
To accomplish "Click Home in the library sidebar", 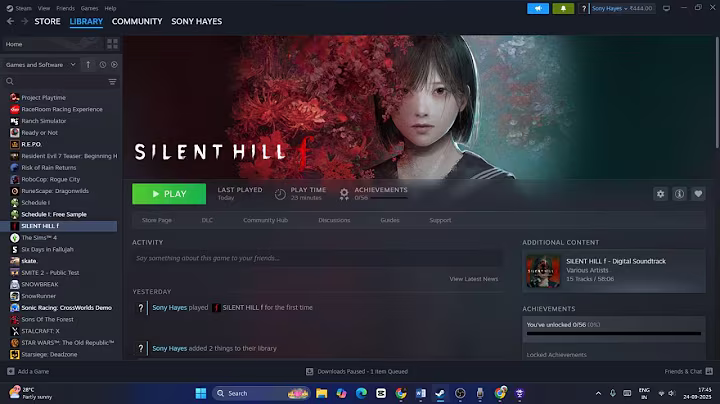I will tap(14, 44).
